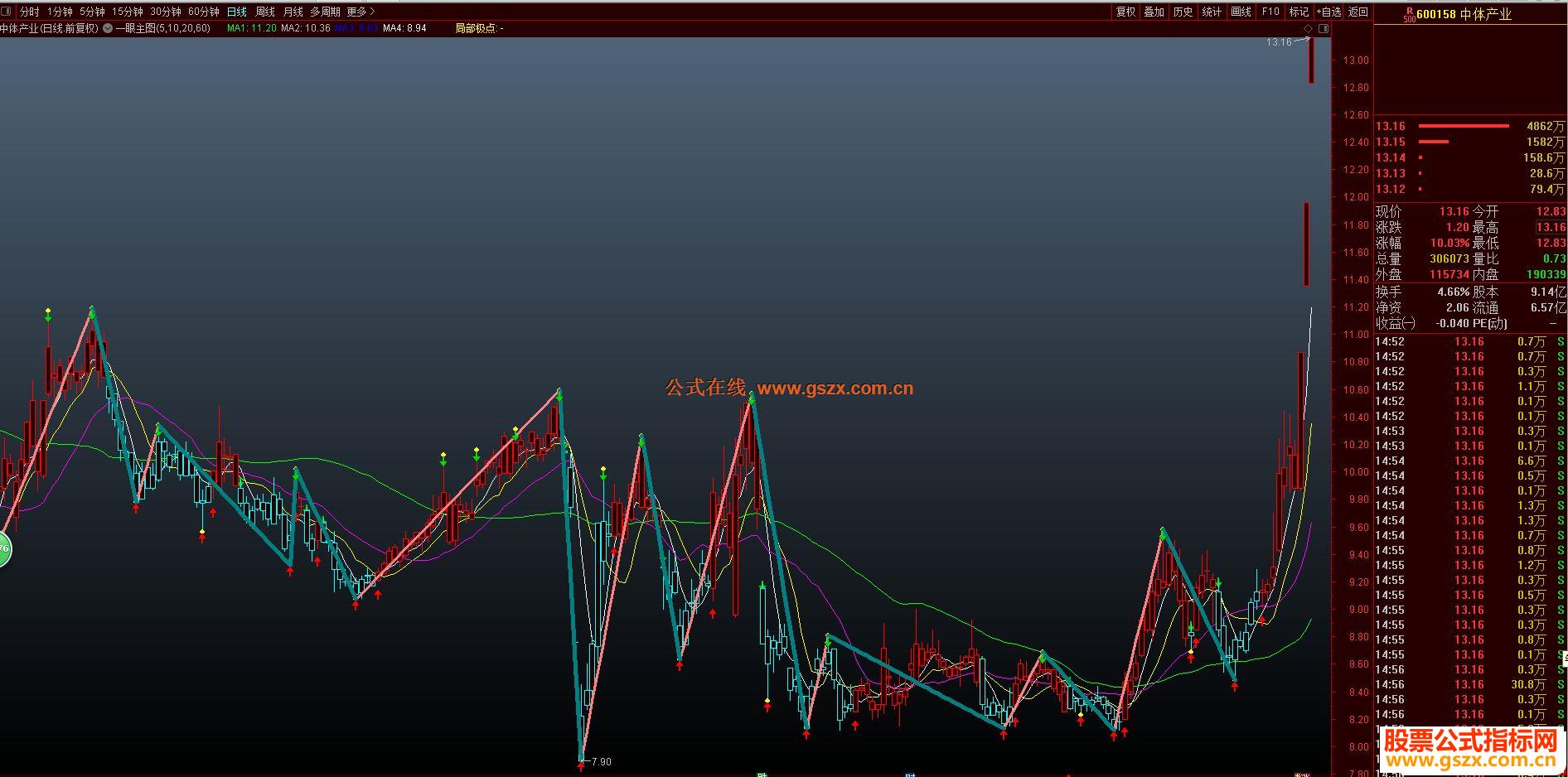This screenshot has height=777, width=1568.
Task: Click the 量比 0.73 value
Action: click(x=1555, y=258)
